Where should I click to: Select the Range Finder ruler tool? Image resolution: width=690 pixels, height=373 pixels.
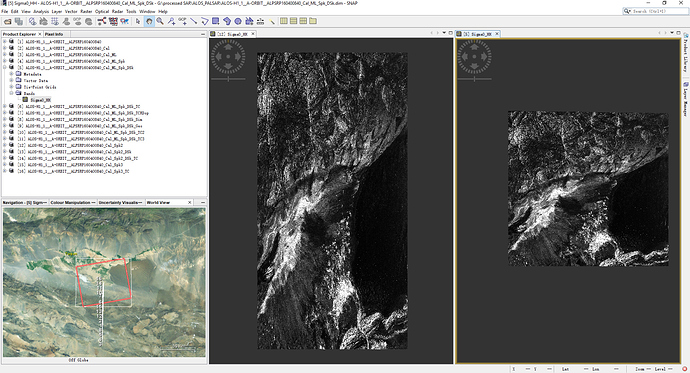point(261,21)
